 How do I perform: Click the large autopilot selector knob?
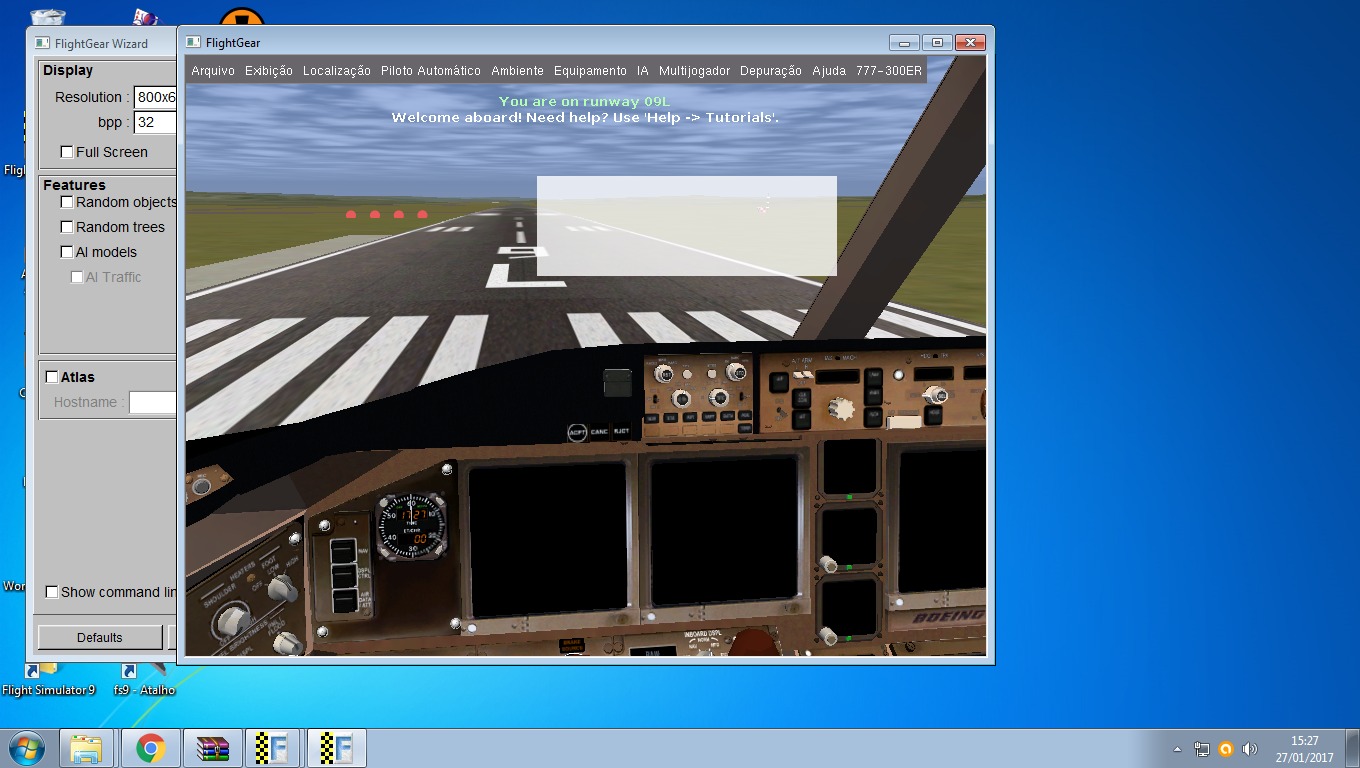click(841, 409)
